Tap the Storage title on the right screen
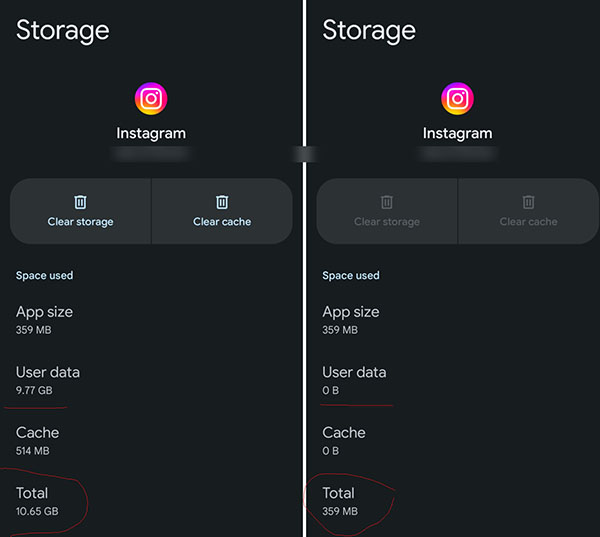This screenshot has height=537, width=600. coord(369,31)
